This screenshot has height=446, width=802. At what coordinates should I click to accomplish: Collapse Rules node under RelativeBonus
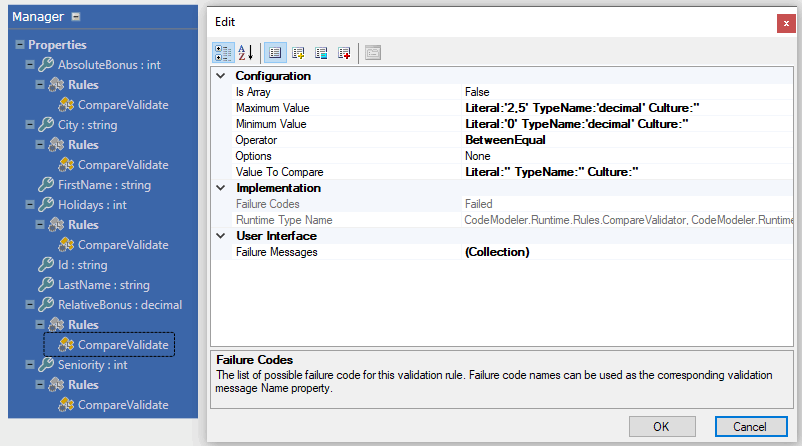coord(40,324)
